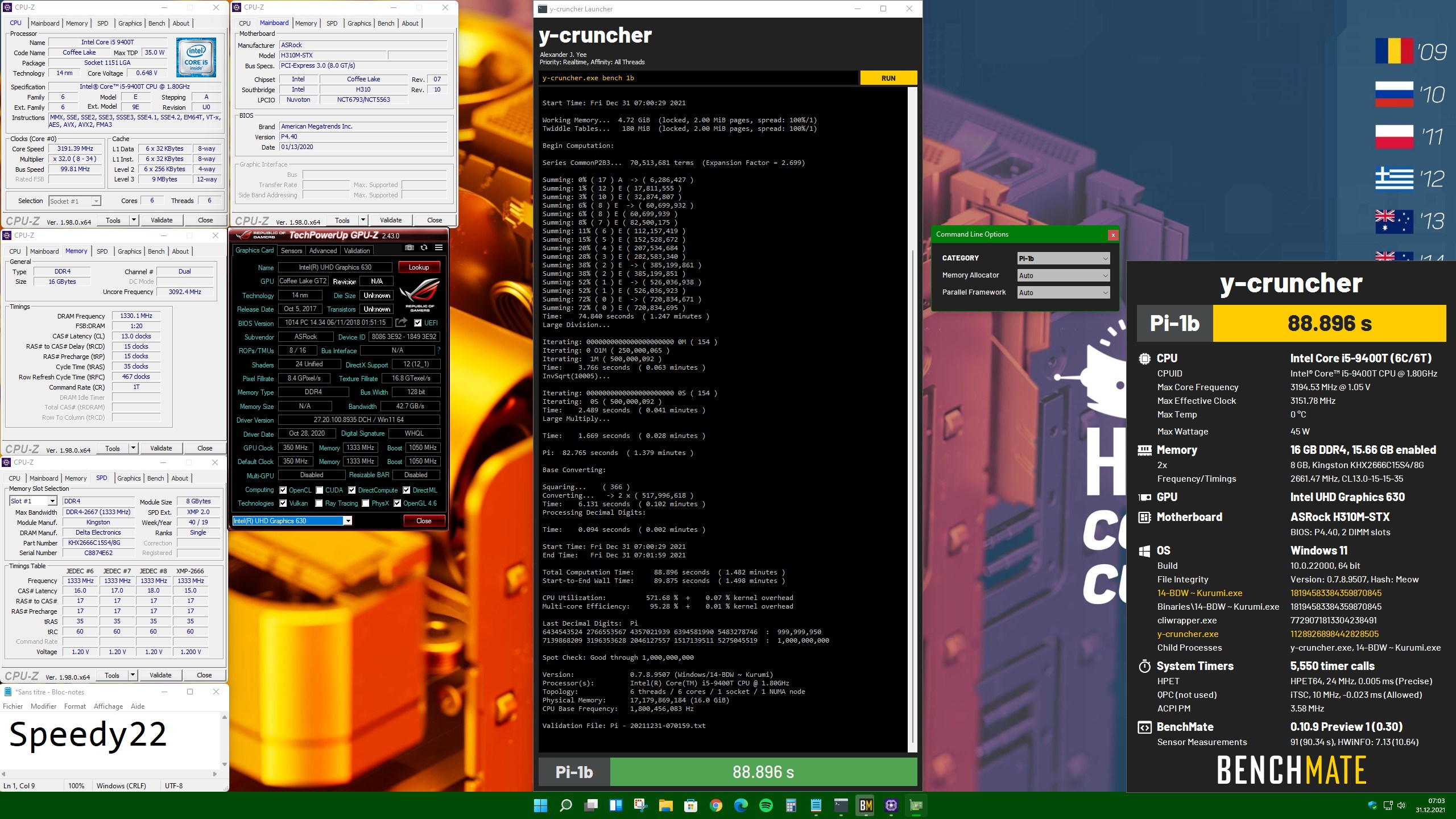Open Task View from the taskbar
This screenshot has width=1456, height=819.
pyautogui.click(x=591, y=805)
